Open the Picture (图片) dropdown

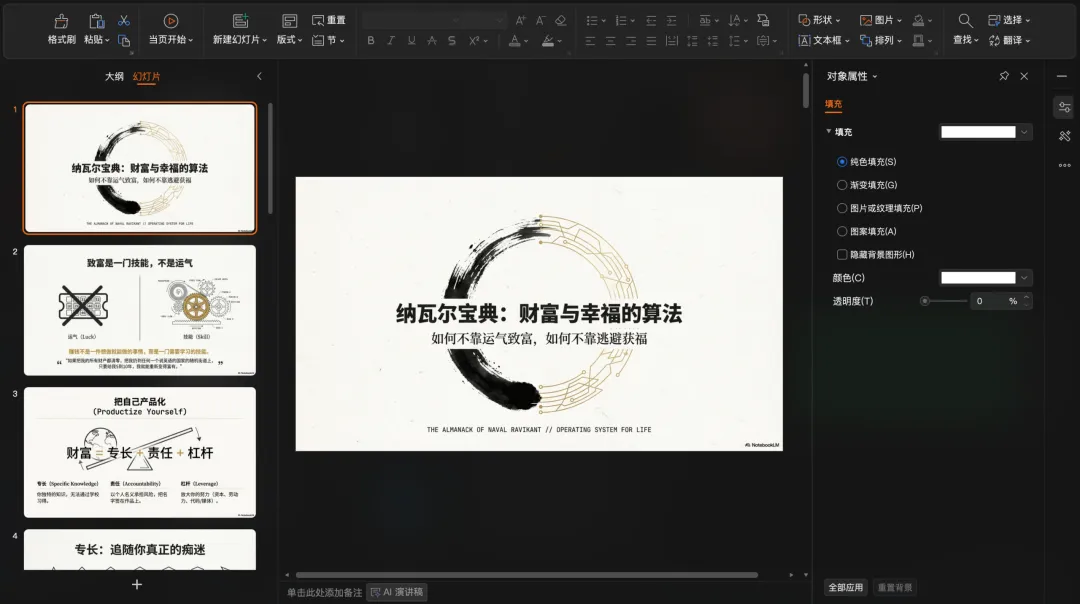(899, 21)
